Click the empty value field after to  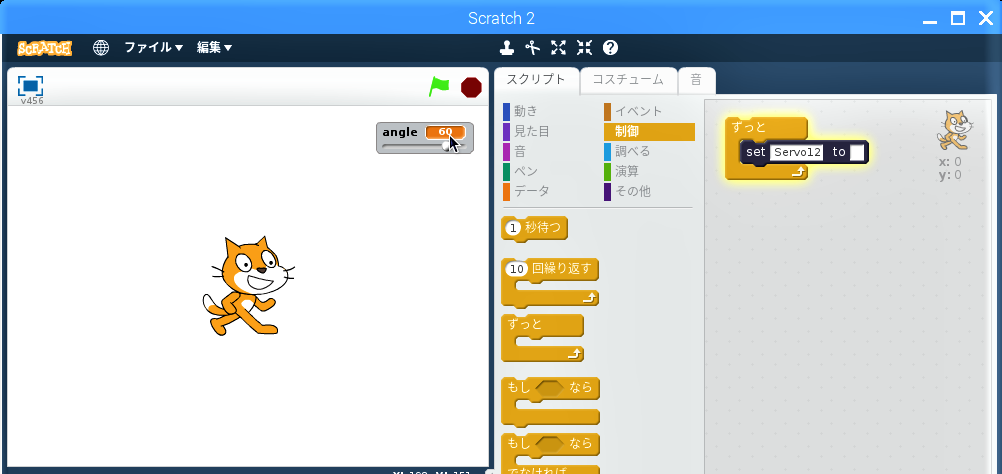tap(857, 152)
